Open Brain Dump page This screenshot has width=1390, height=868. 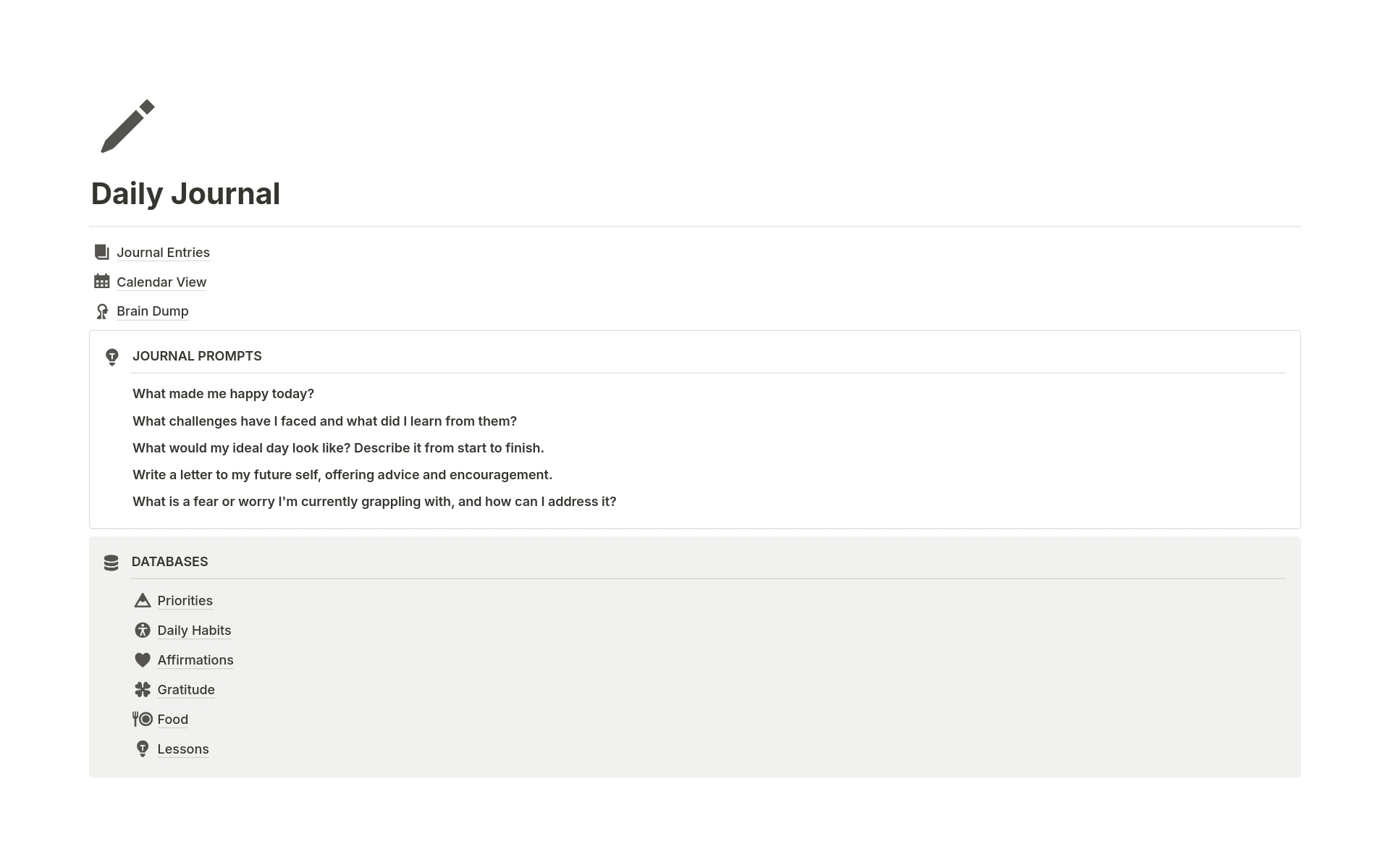point(152,311)
